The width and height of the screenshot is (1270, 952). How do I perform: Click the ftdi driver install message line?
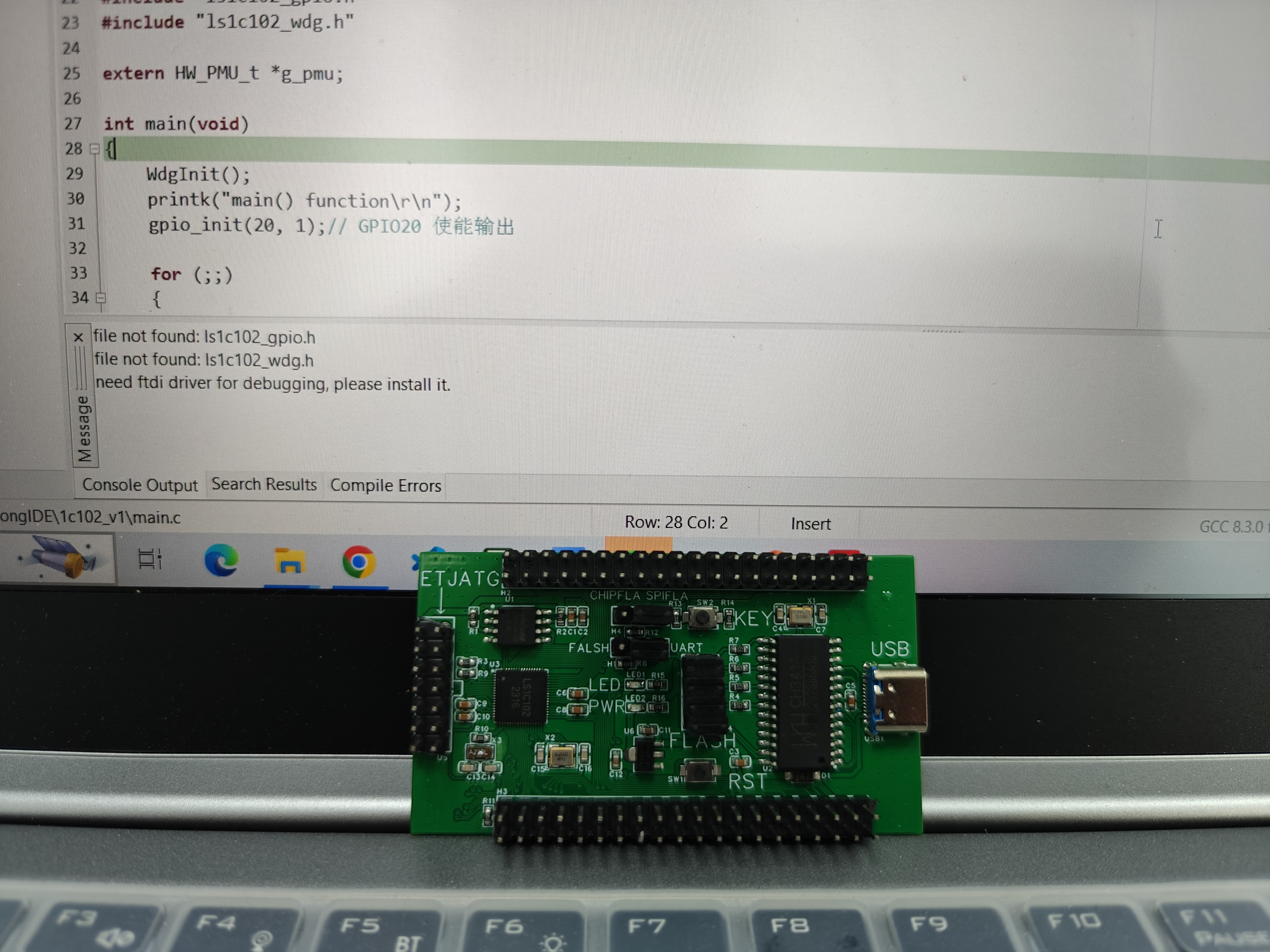(x=273, y=384)
